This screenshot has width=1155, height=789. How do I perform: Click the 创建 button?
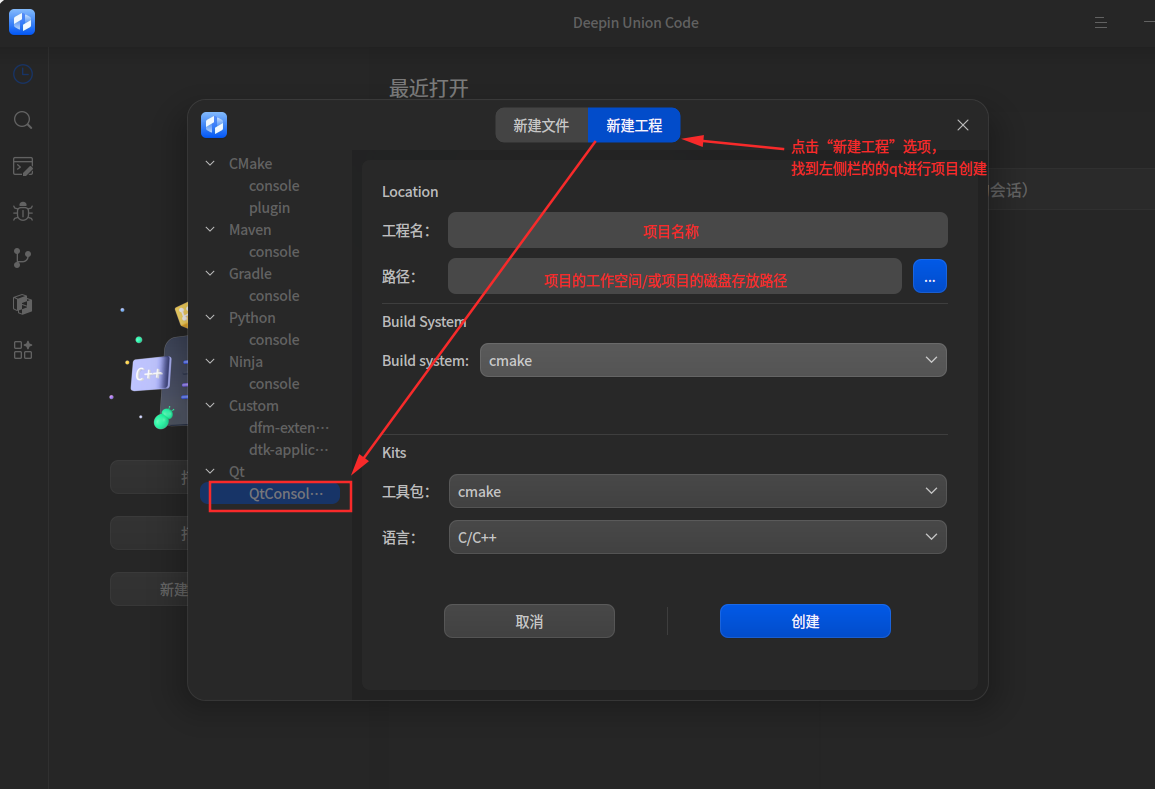[x=805, y=621]
